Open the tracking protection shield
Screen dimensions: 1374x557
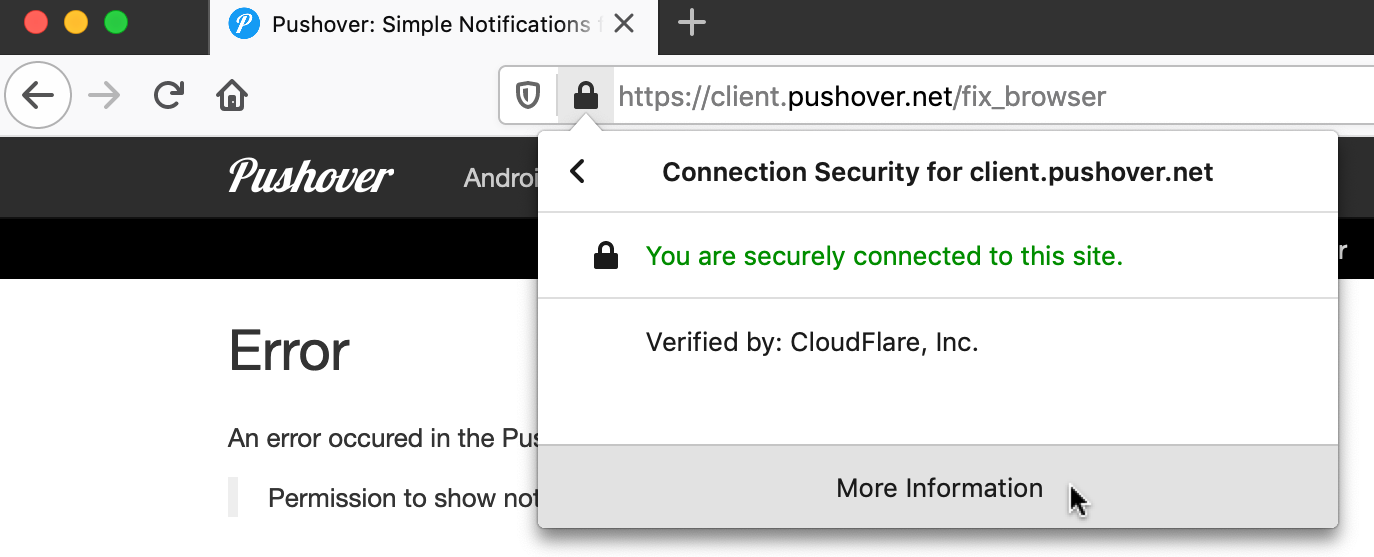pos(528,96)
